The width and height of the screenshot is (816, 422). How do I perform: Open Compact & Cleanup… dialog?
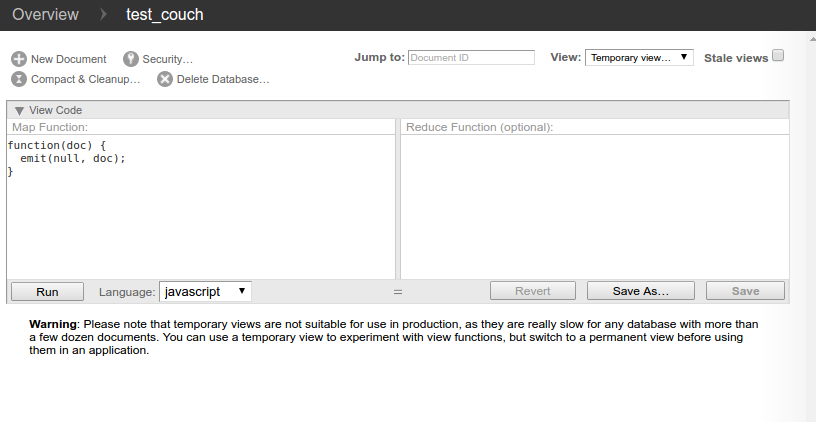click(x=86, y=79)
